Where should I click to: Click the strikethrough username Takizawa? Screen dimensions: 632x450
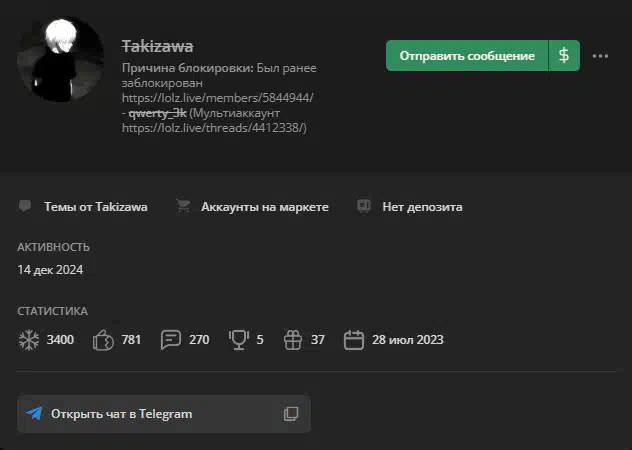158,46
